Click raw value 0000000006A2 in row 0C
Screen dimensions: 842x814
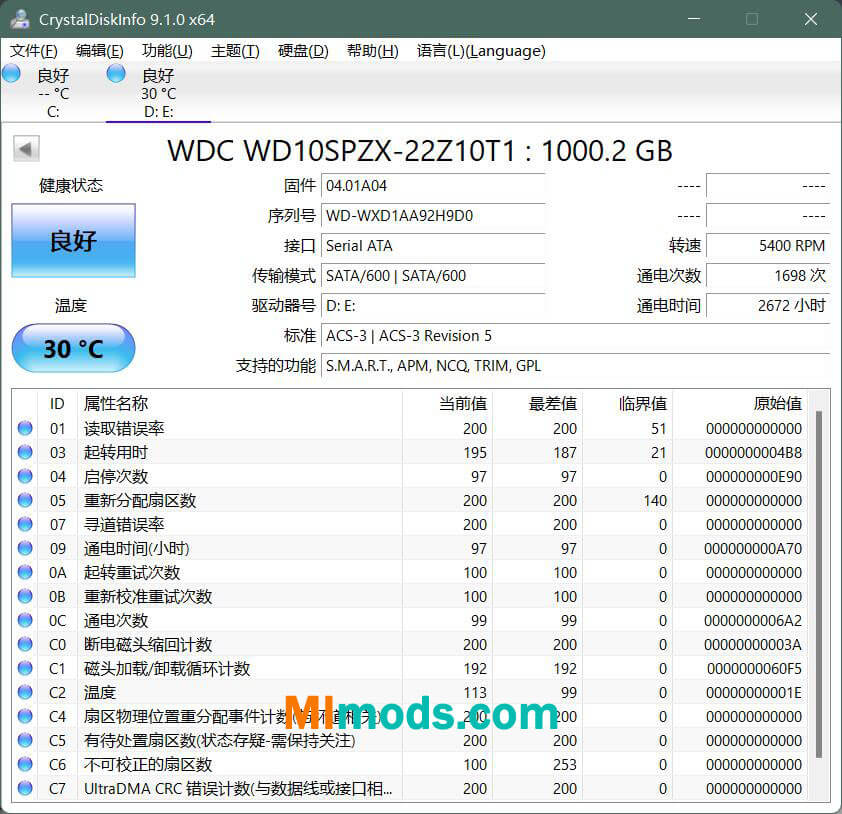pyautogui.click(x=753, y=621)
